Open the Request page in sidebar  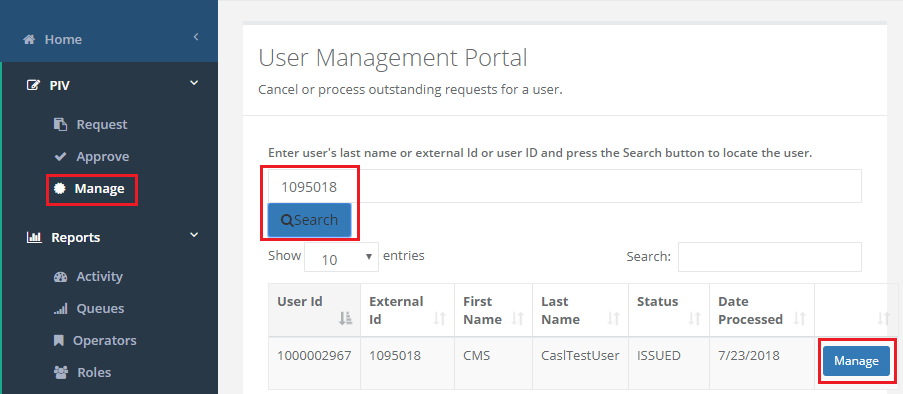102,124
